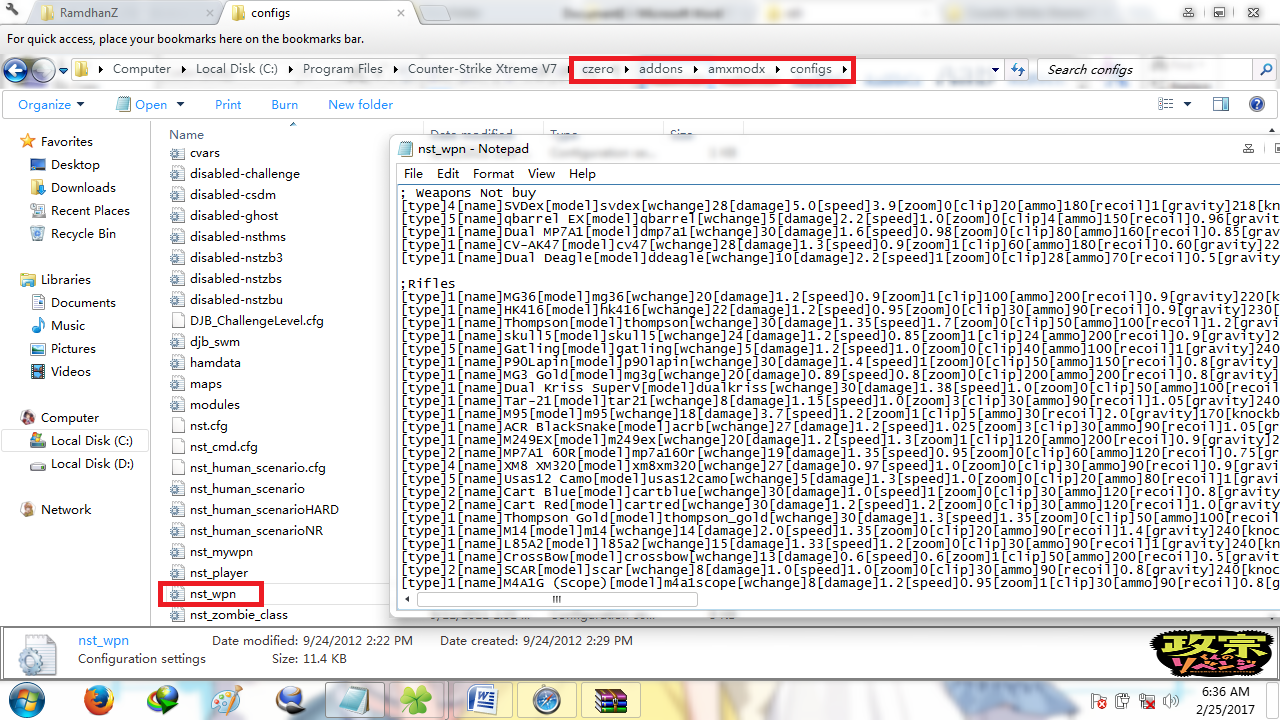Click the green clover taskbar icon

[417, 698]
